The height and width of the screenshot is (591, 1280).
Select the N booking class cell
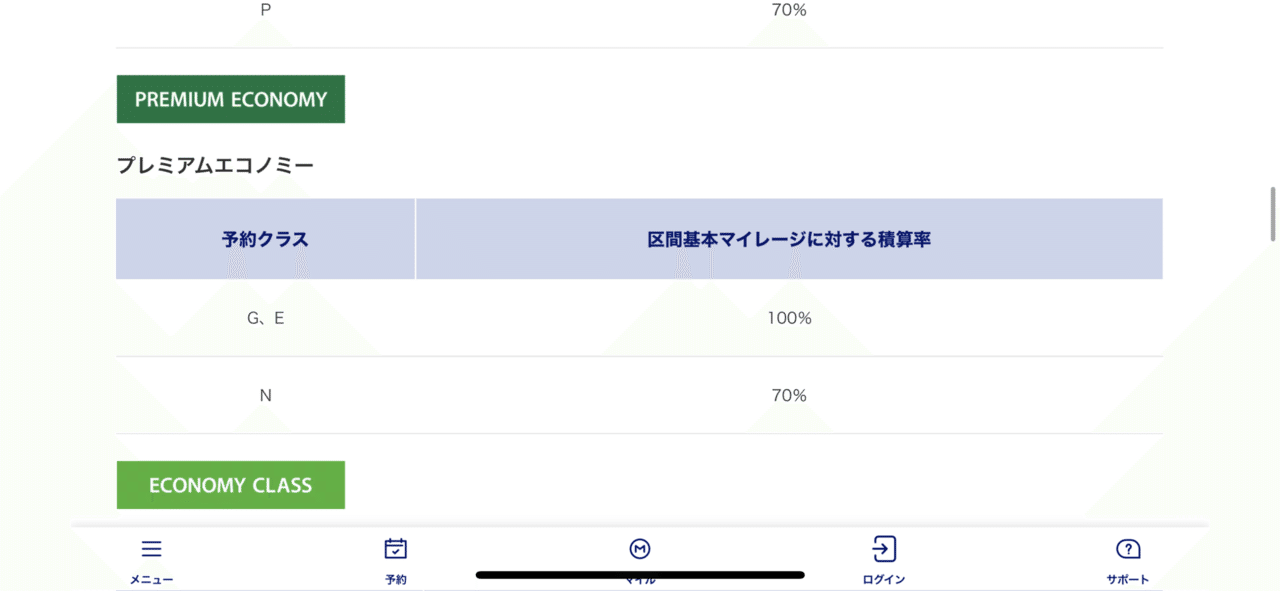(x=265, y=395)
